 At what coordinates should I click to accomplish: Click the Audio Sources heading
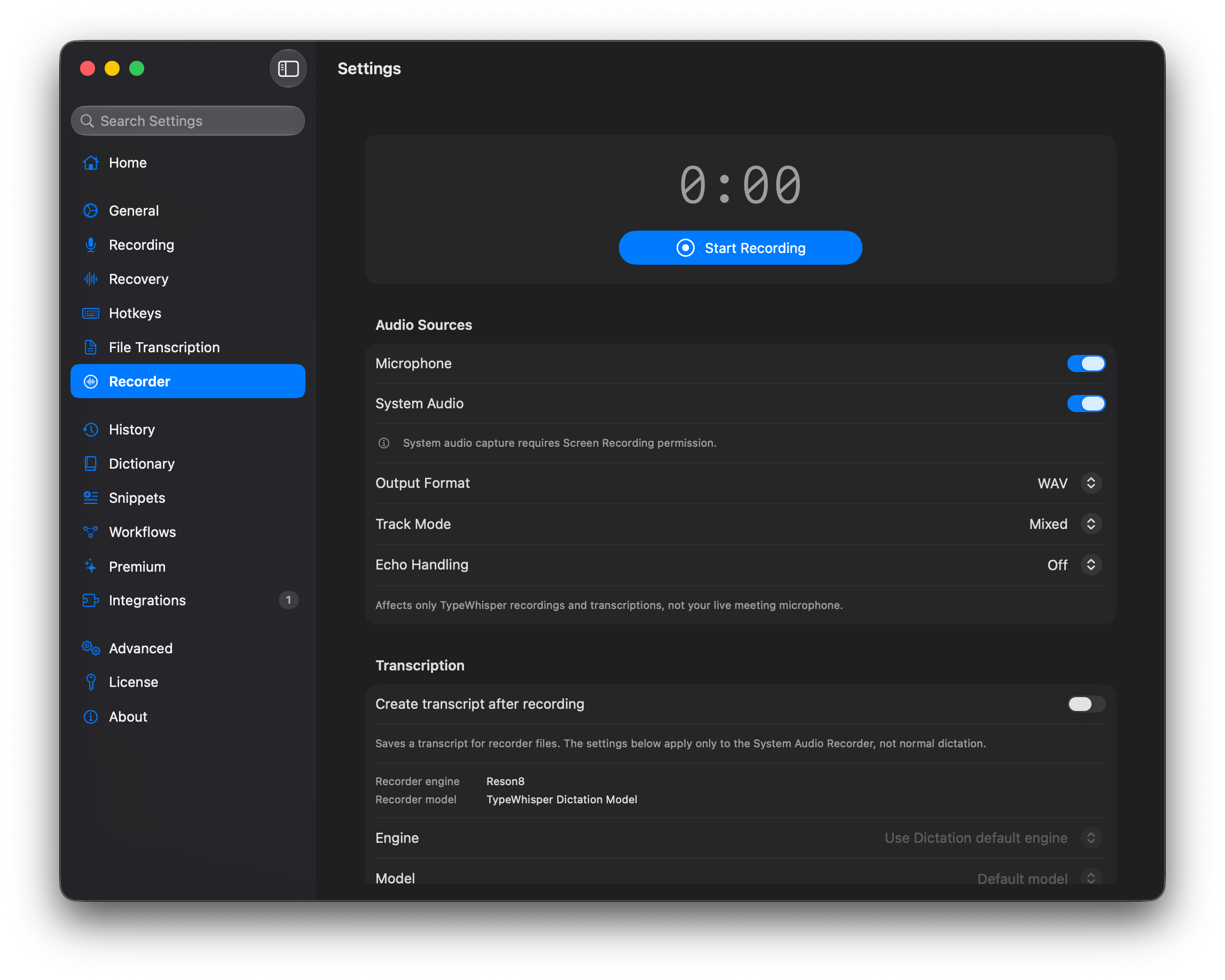[x=423, y=325]
